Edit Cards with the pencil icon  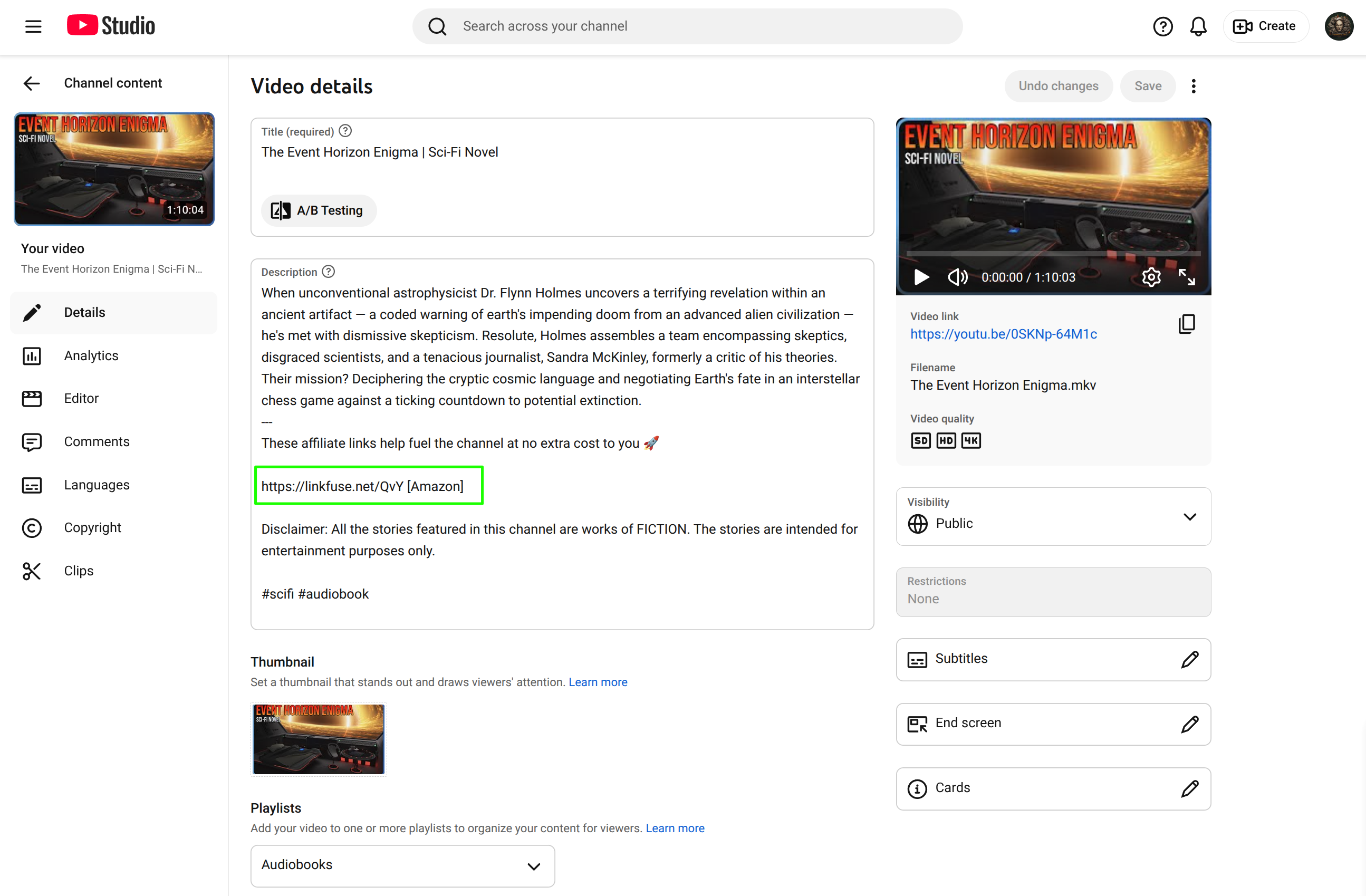[1190, 788]
